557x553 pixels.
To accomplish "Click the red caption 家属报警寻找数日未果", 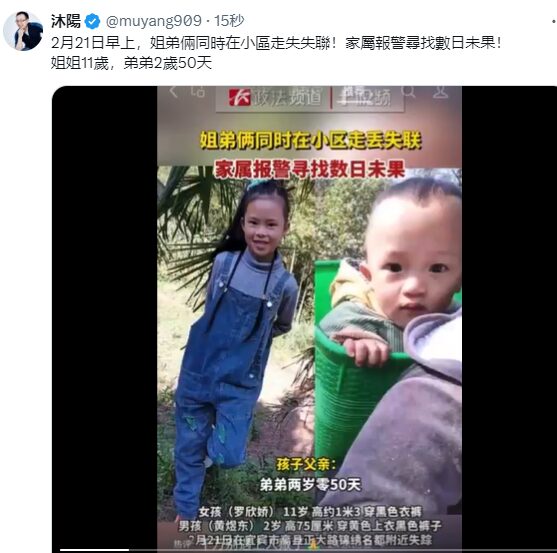I will pos(310,169).
